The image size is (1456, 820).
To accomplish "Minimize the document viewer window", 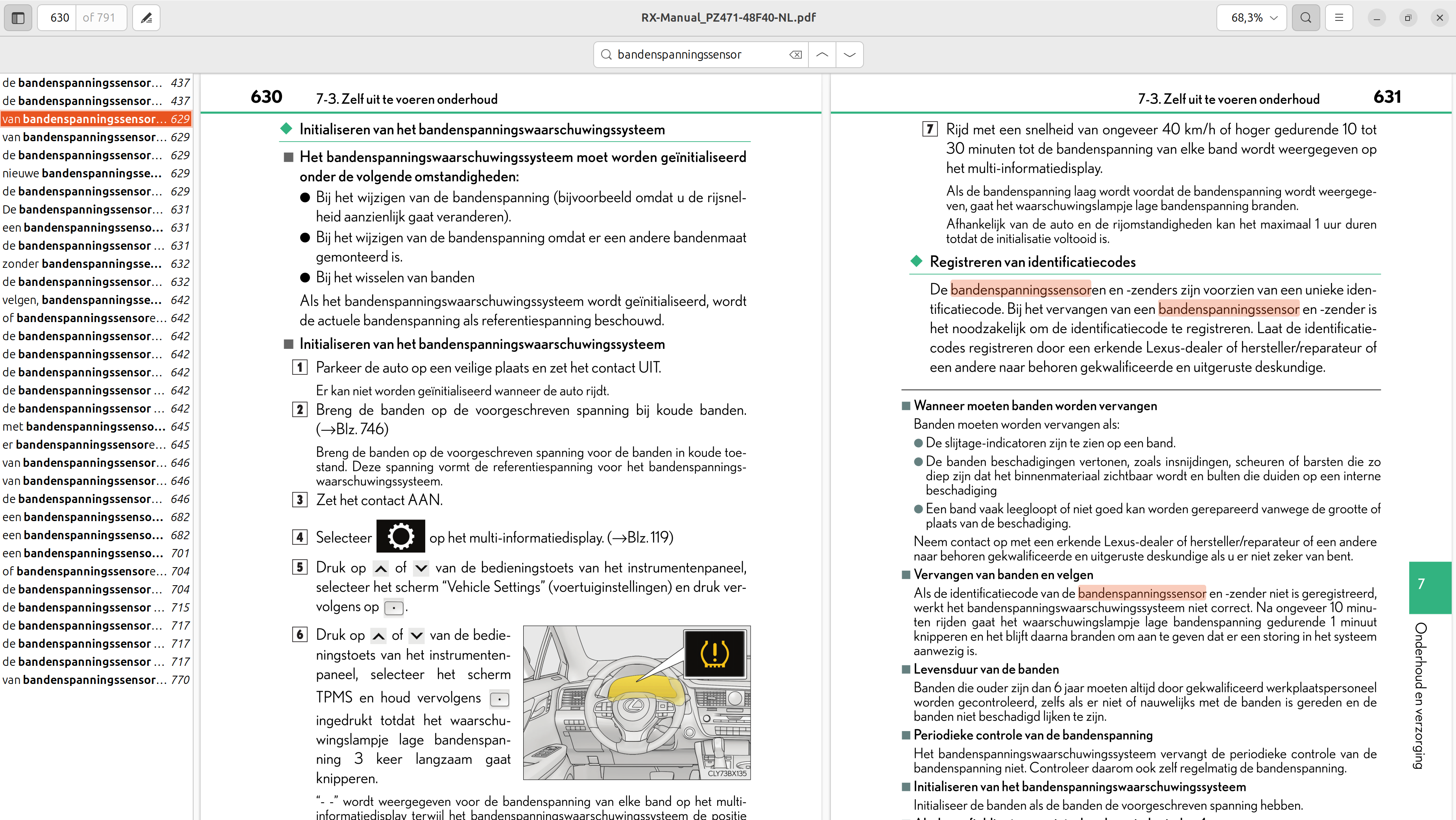I will pos(1377,18).
